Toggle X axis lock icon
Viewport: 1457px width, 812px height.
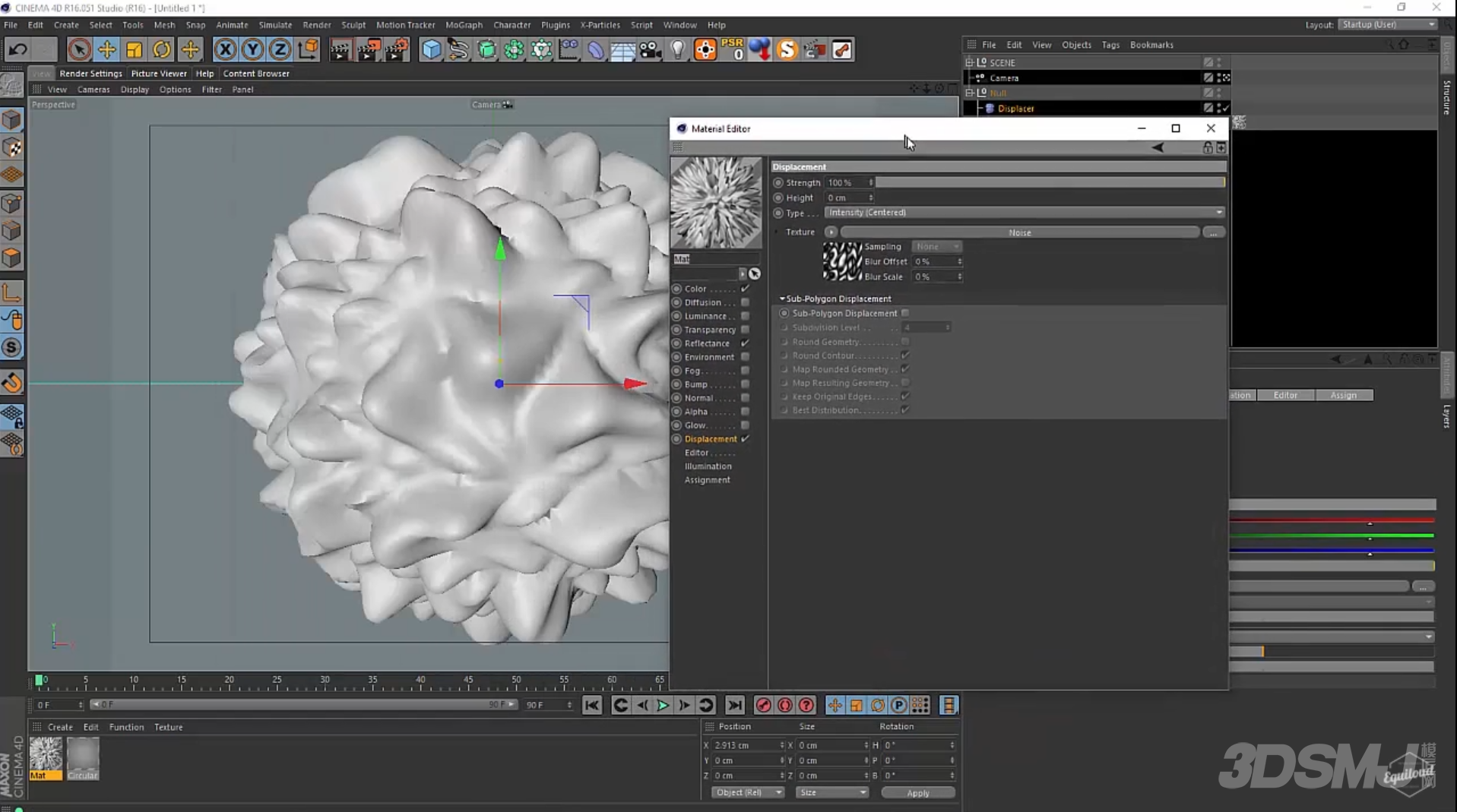tap(225, 50)
